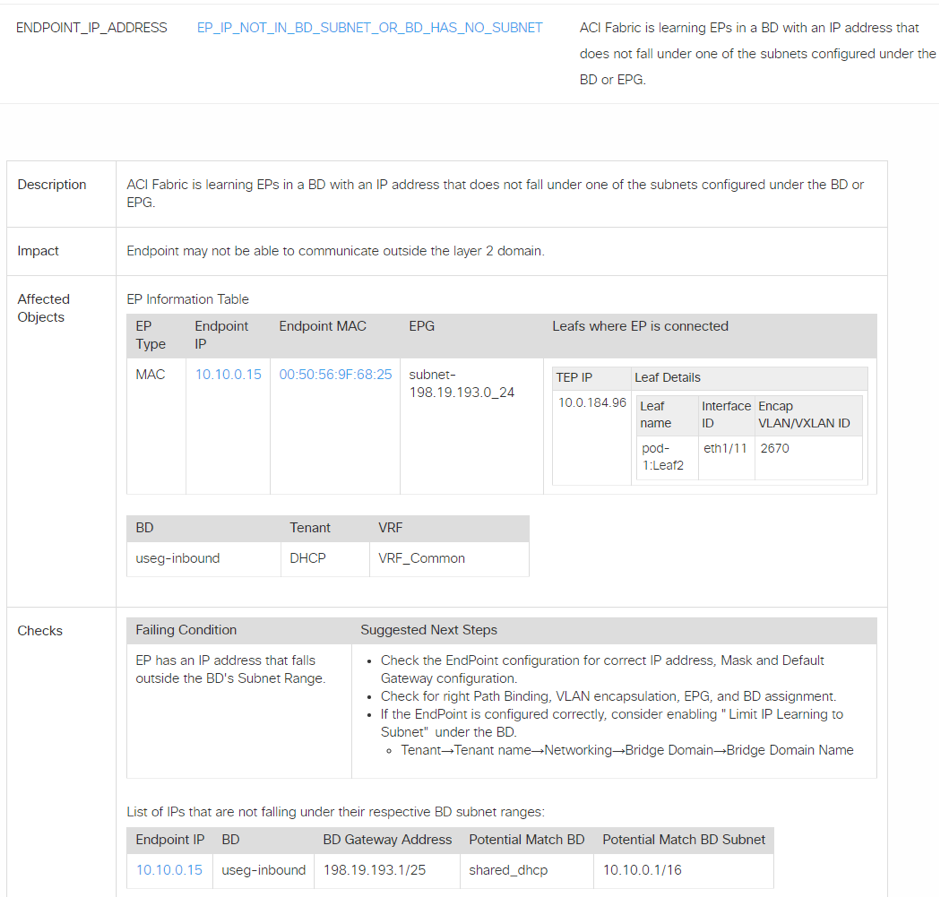
Task: Select the TEP IP value 10.0.184.96
Action: [592, 403]
